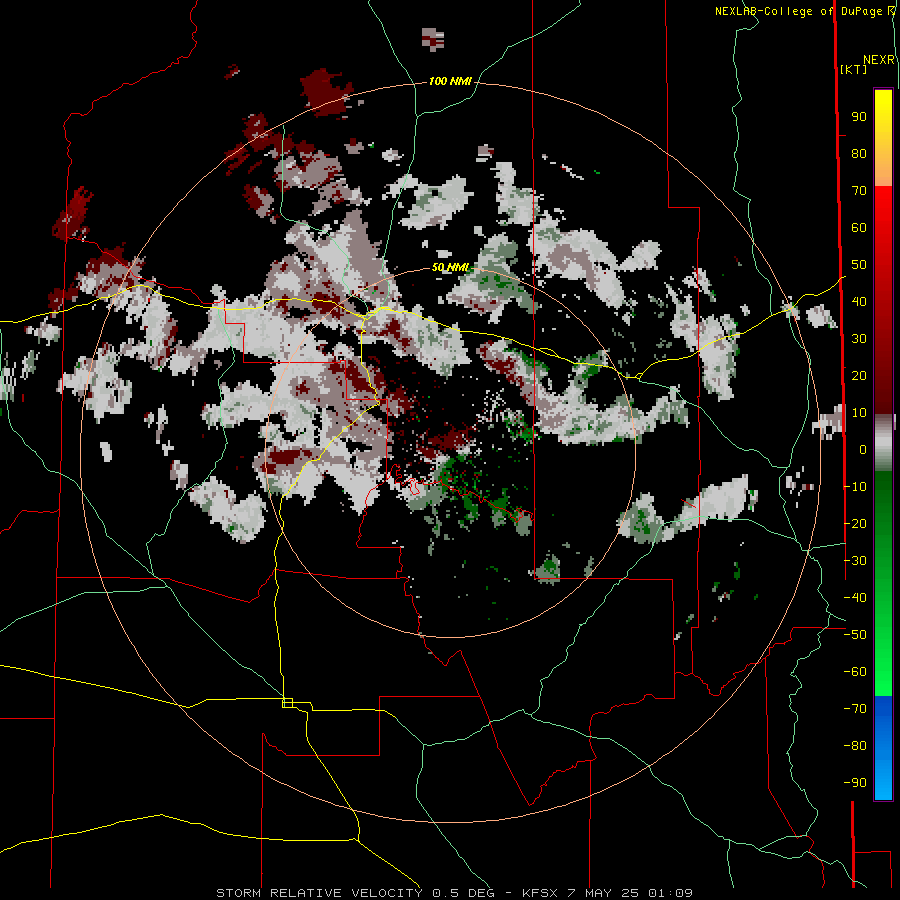Click the "7 MAY 25" date in footer
This screenshot has width=900, height=900.
[603, 893]
